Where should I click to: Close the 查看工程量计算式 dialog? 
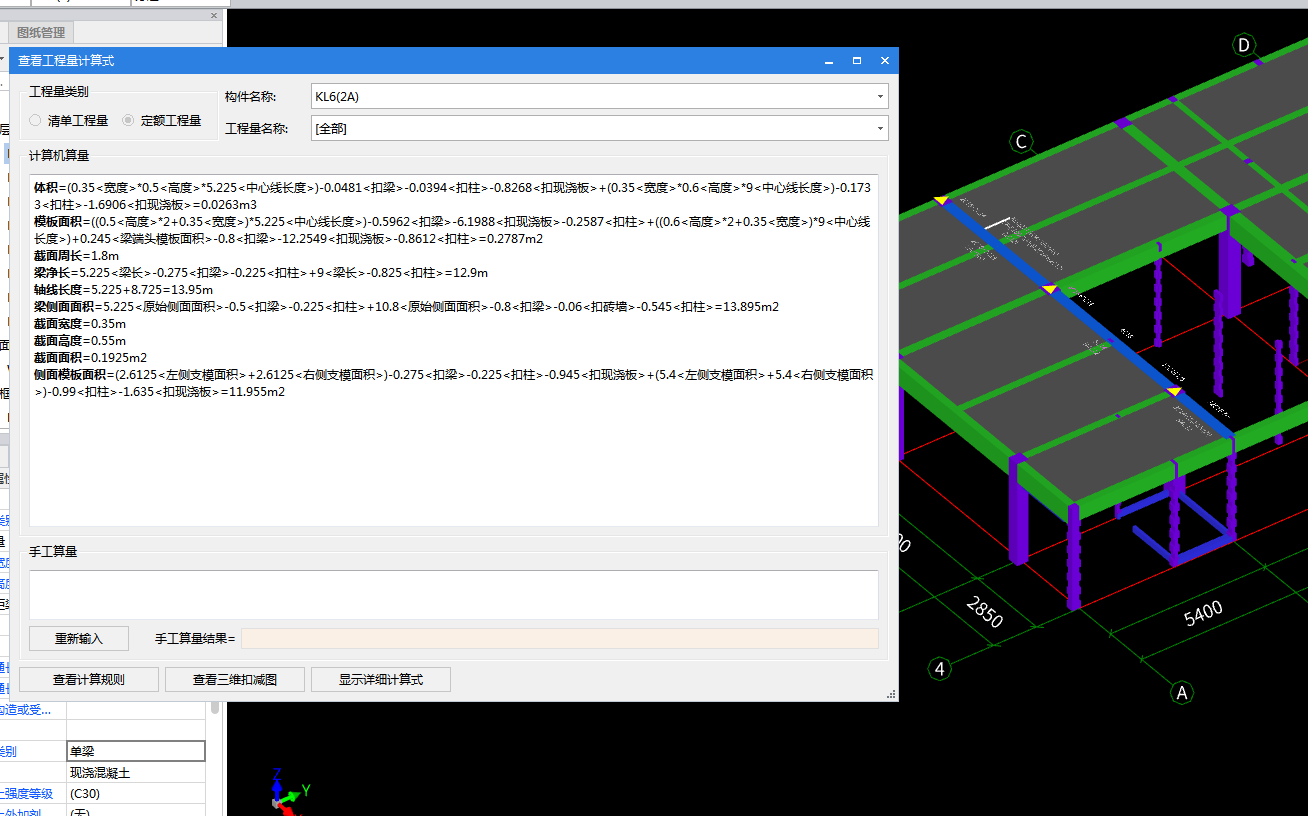(885, 61)
